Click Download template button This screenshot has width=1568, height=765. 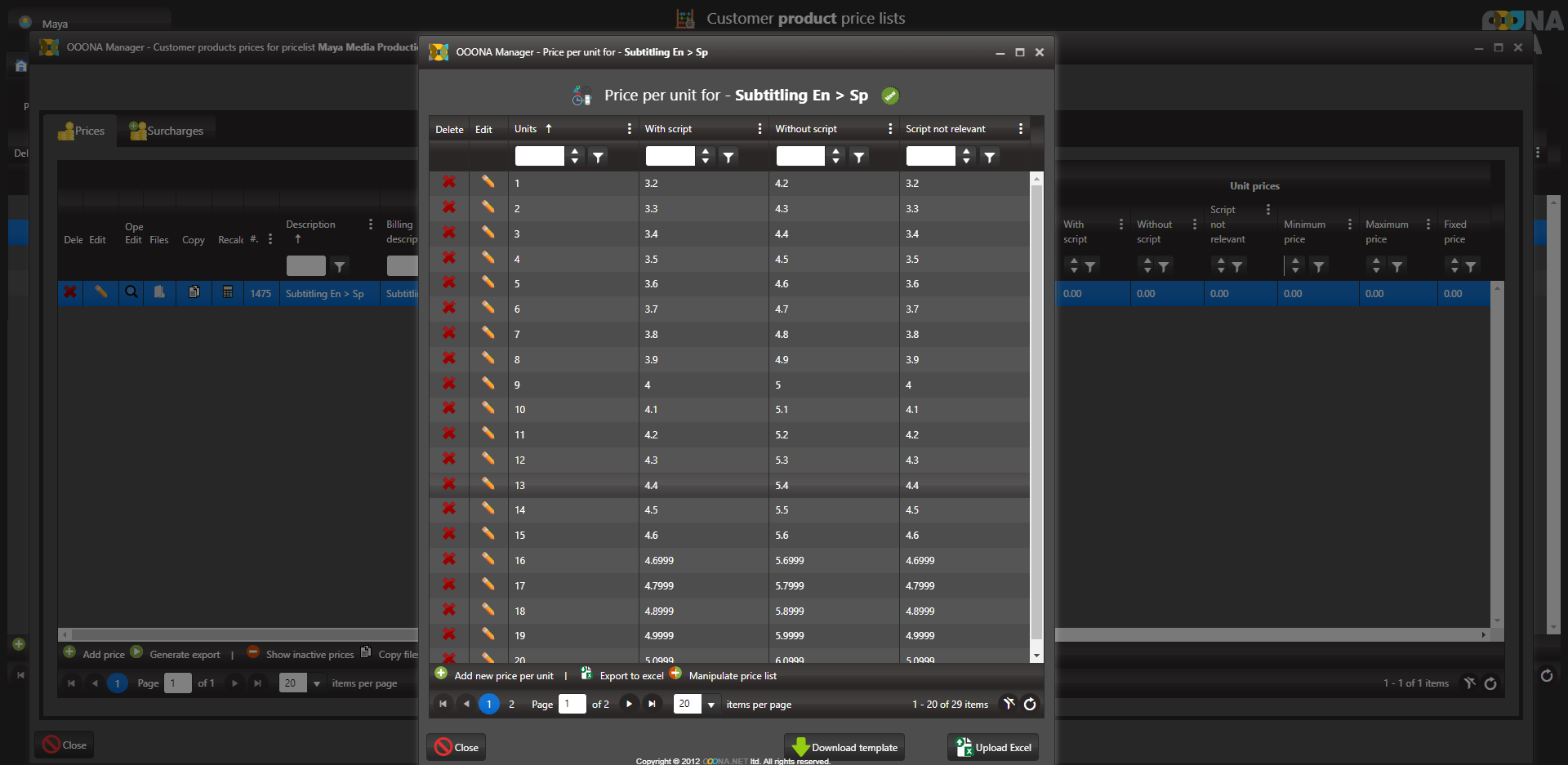click(844, 747)
